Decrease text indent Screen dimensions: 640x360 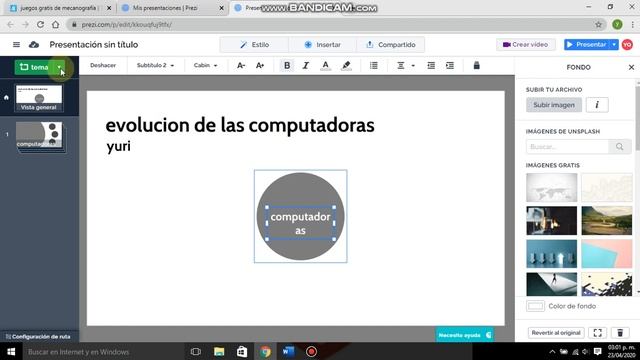tap(431, 65)
